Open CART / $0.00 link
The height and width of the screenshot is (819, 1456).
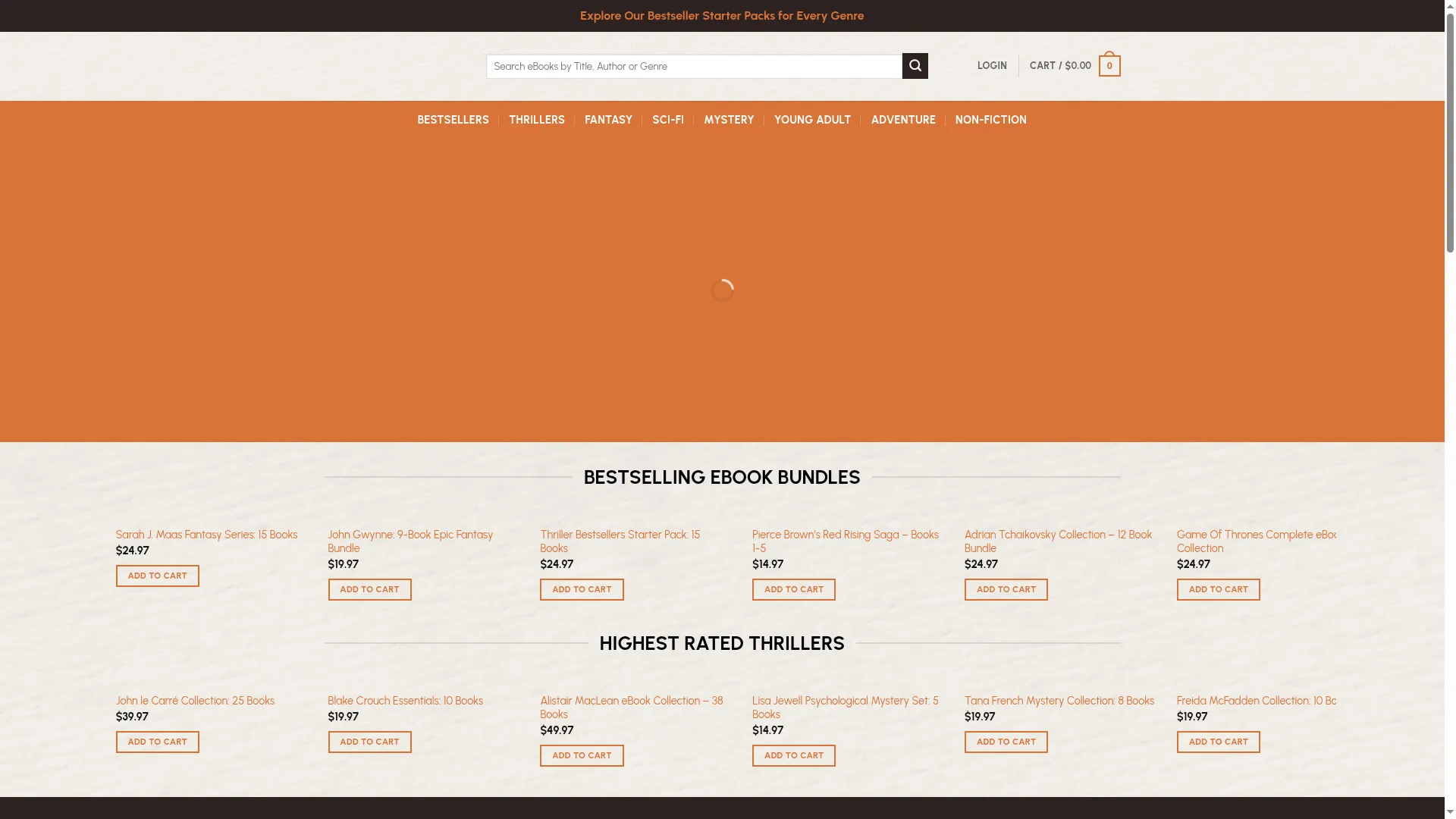click(x=1060, y=66)
